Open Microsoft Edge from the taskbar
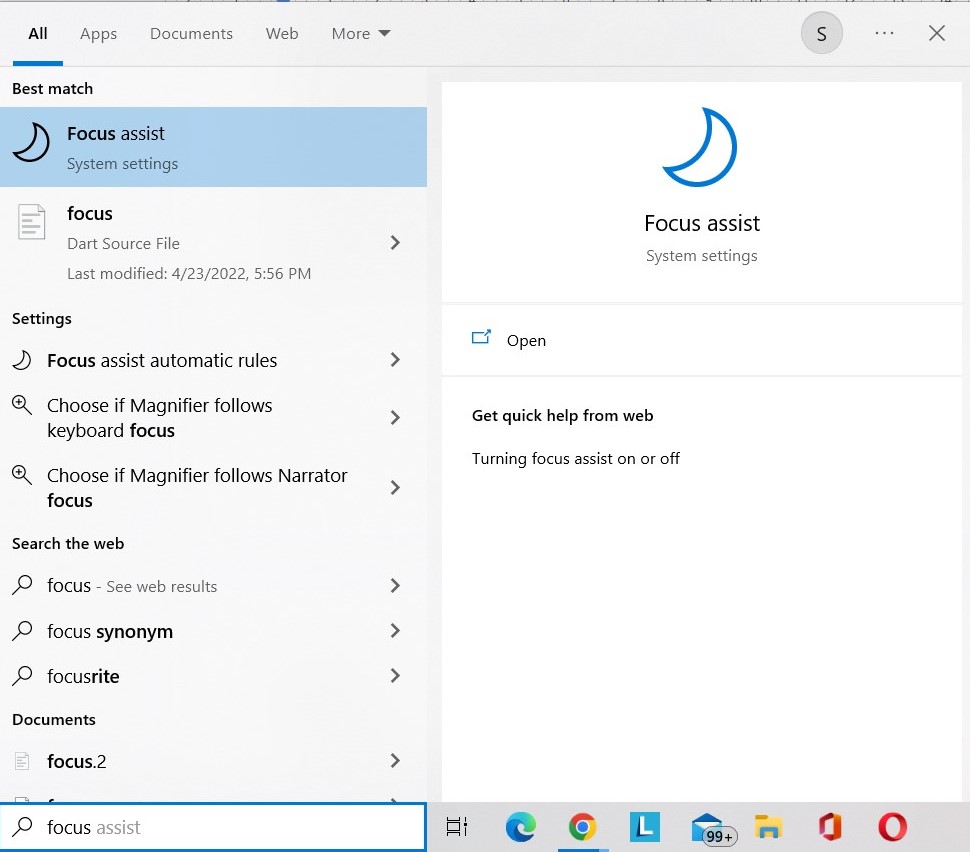Screen dimensions: 970x852 520,827
